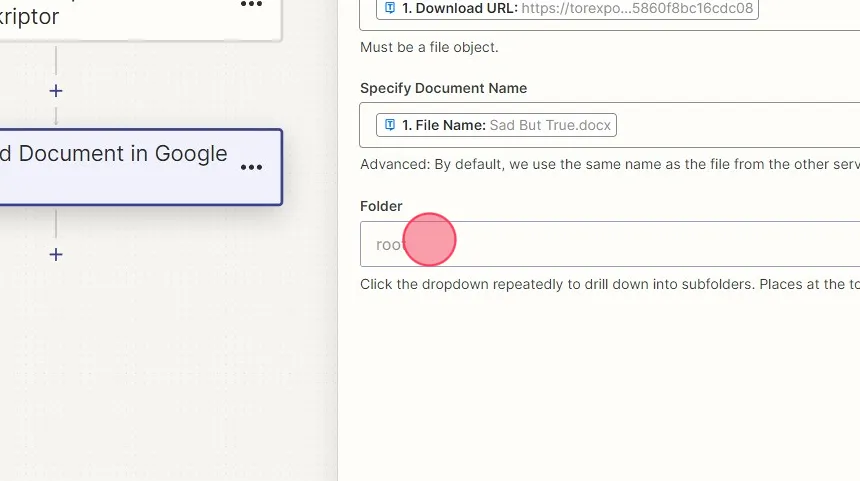Click the icon in the Download URL pill
Screen dimensions: 860x481
coord(390,8)
